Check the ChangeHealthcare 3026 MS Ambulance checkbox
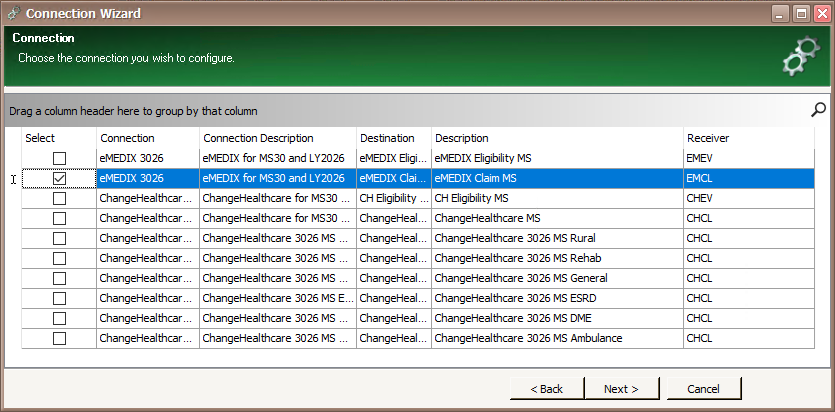835x412 pixels. point(59,338)
